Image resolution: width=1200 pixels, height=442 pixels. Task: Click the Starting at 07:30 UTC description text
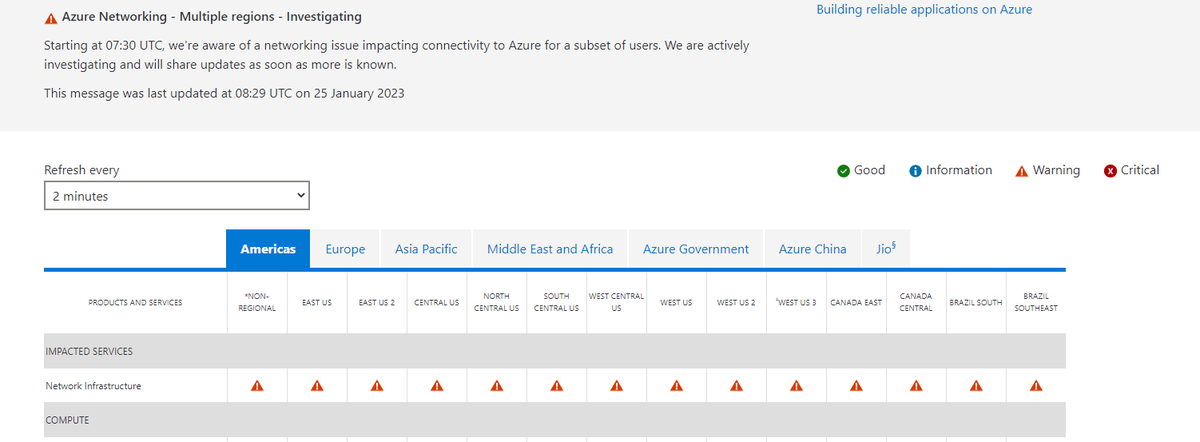[x=397, y=55]
